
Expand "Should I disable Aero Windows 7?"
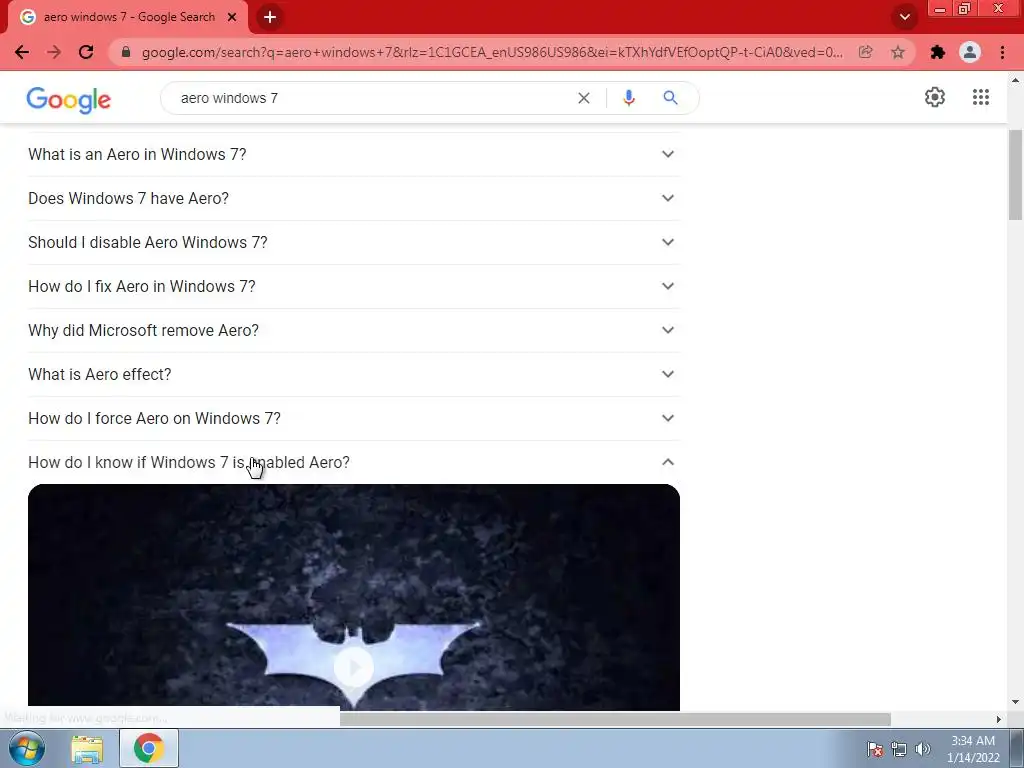point(353,242)
